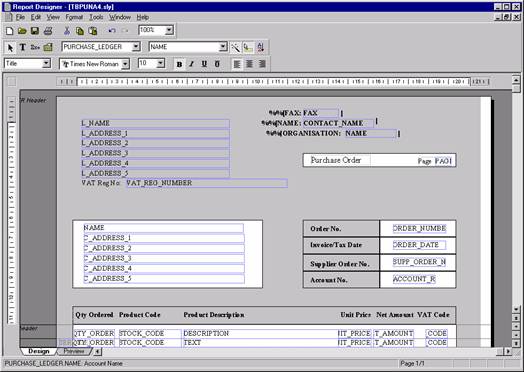
Task: Print the report using the printer icon
Action: [48, 31]
